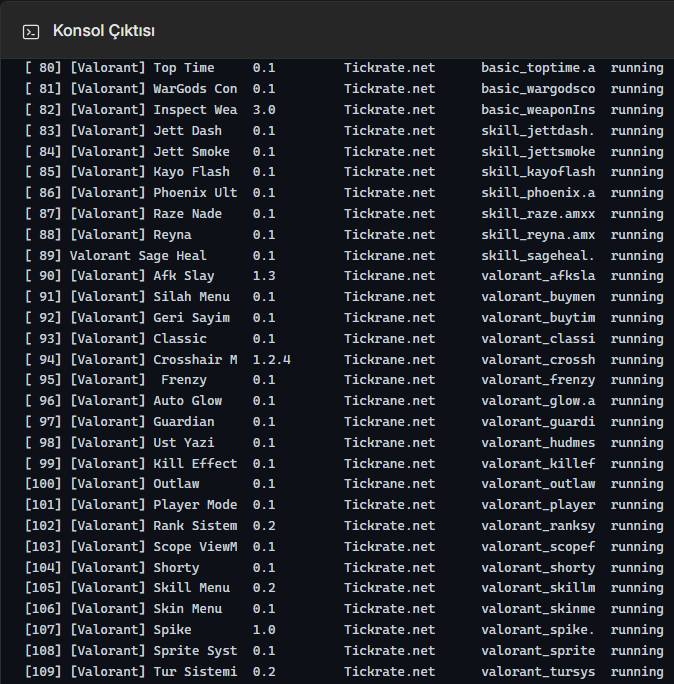
Task: Click row number [105]
Action: [43, 588]
